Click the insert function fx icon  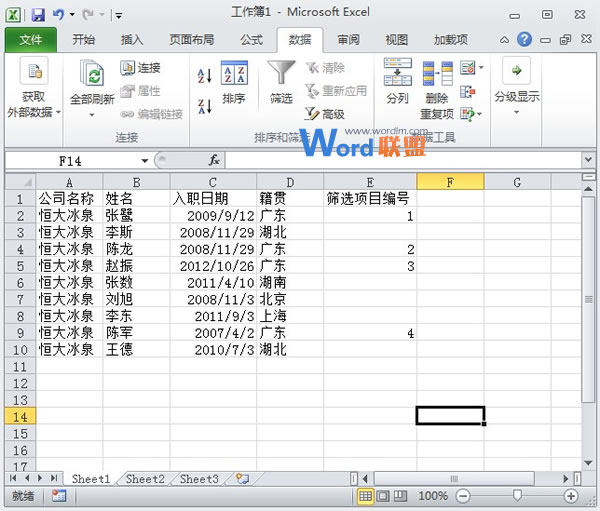[213, 160]
